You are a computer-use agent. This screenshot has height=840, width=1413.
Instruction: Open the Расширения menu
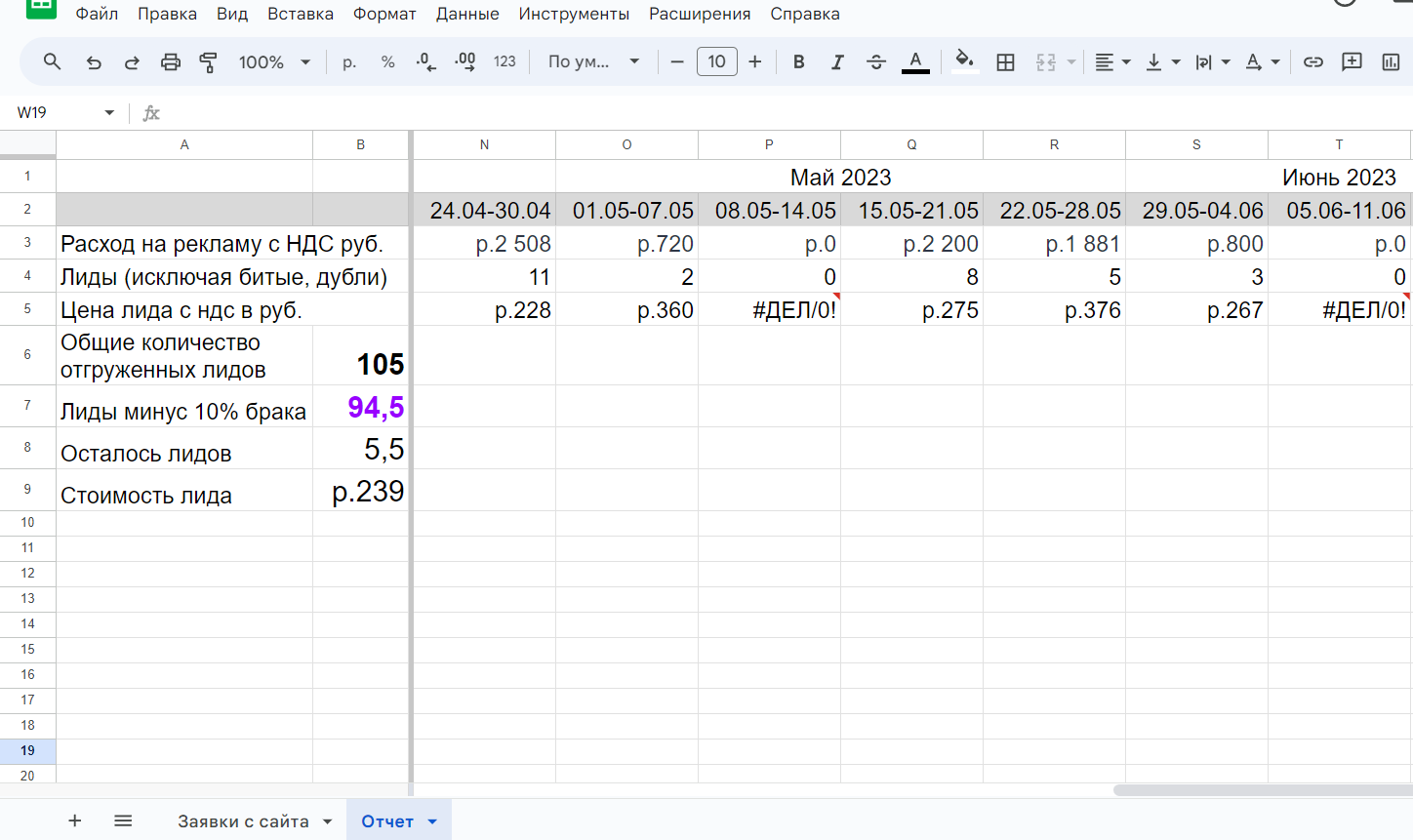(x=700, y=14)
